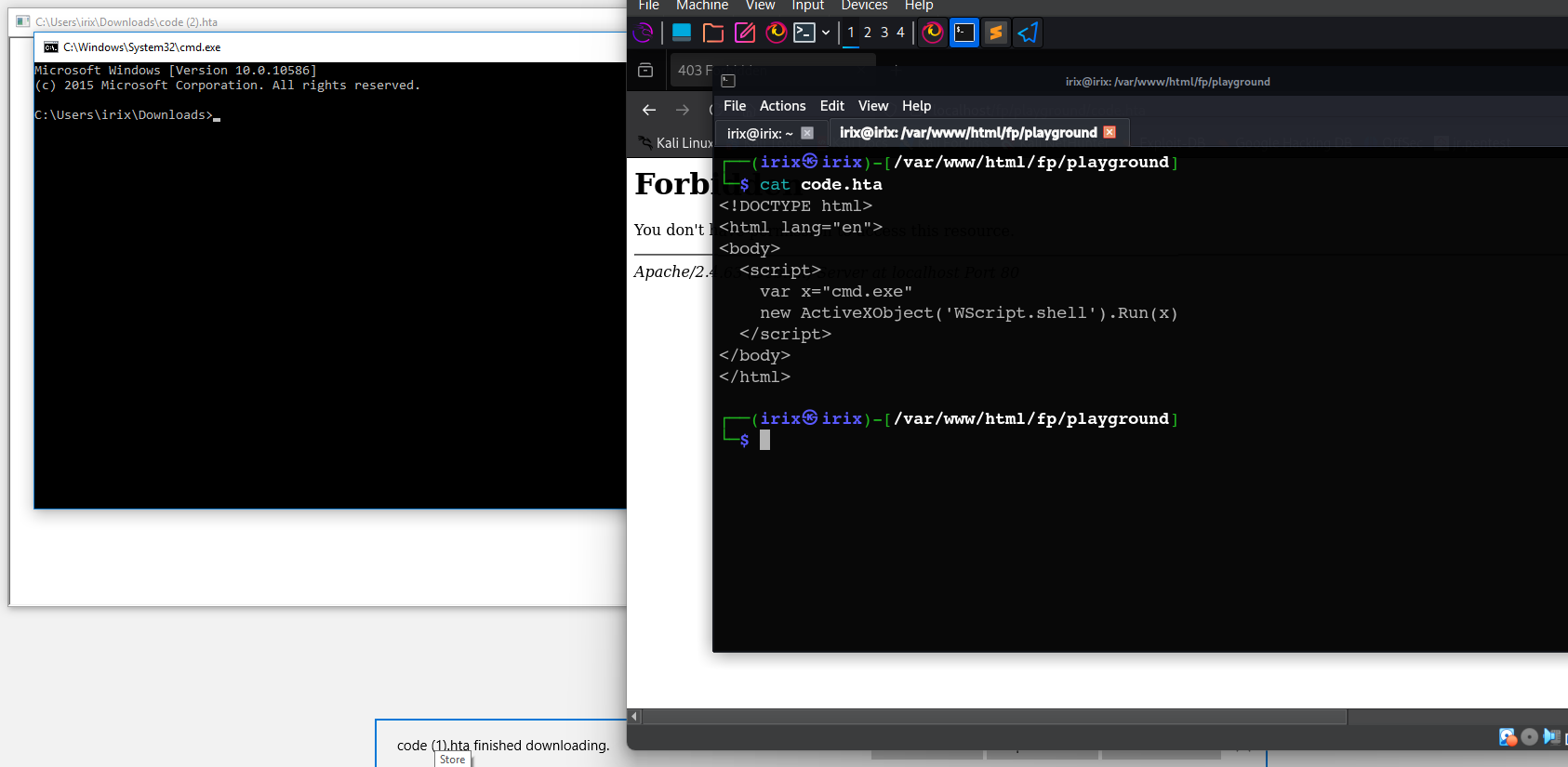Open the VirtualBox Devices menu
Screen dimensions: 1568x767
pyautogui.click(x=864, y=6)
